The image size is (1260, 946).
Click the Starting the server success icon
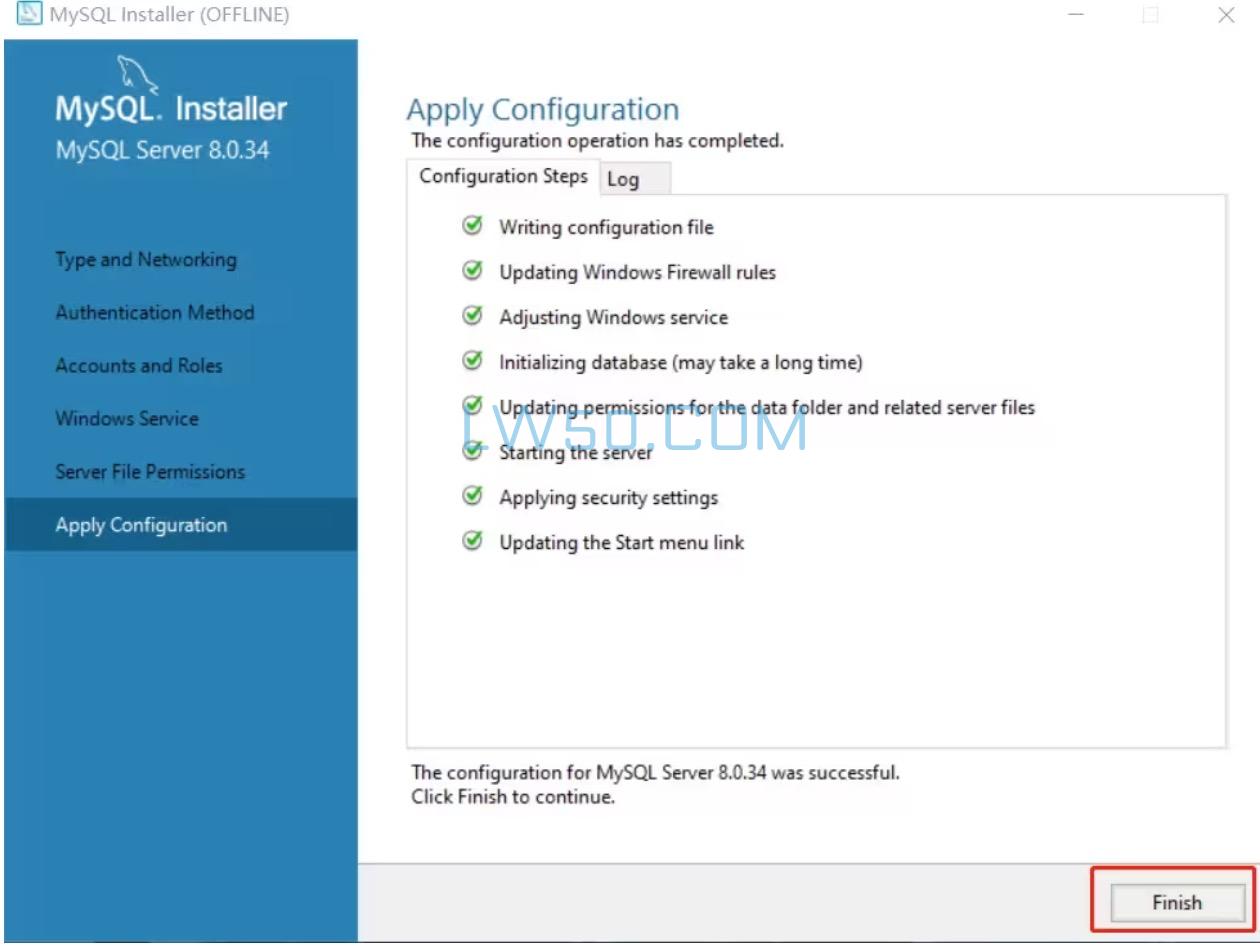[x=471, y=452]
